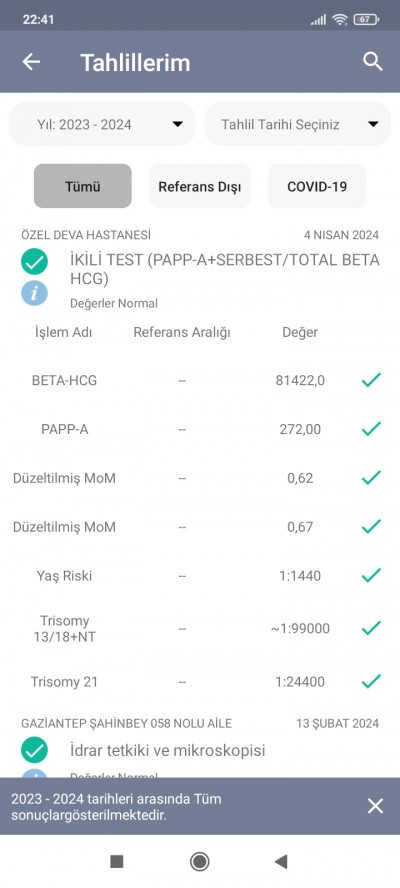This screenshot has height=888, width=400.
Task: Select the Tümü filter tab
Action: point(83,186)
